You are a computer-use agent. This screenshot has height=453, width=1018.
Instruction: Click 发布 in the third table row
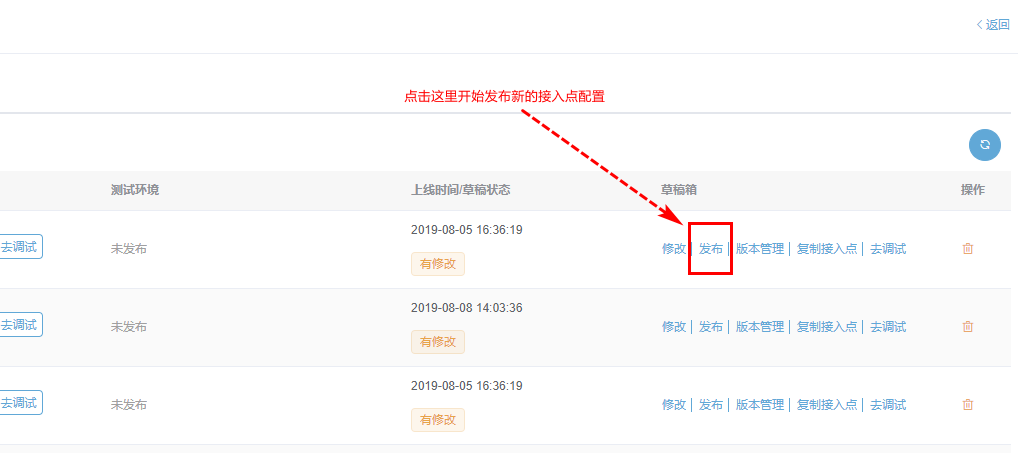tap(711, 405)
